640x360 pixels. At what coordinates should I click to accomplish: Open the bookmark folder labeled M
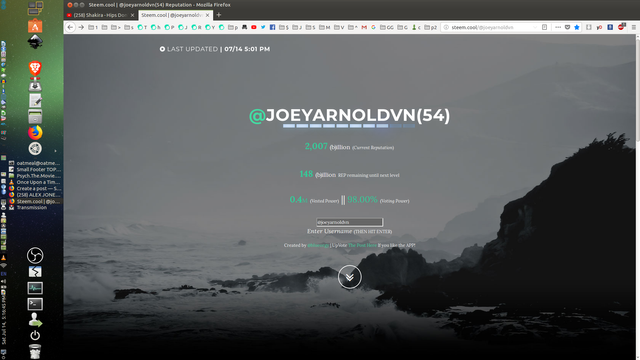point(324,27)
